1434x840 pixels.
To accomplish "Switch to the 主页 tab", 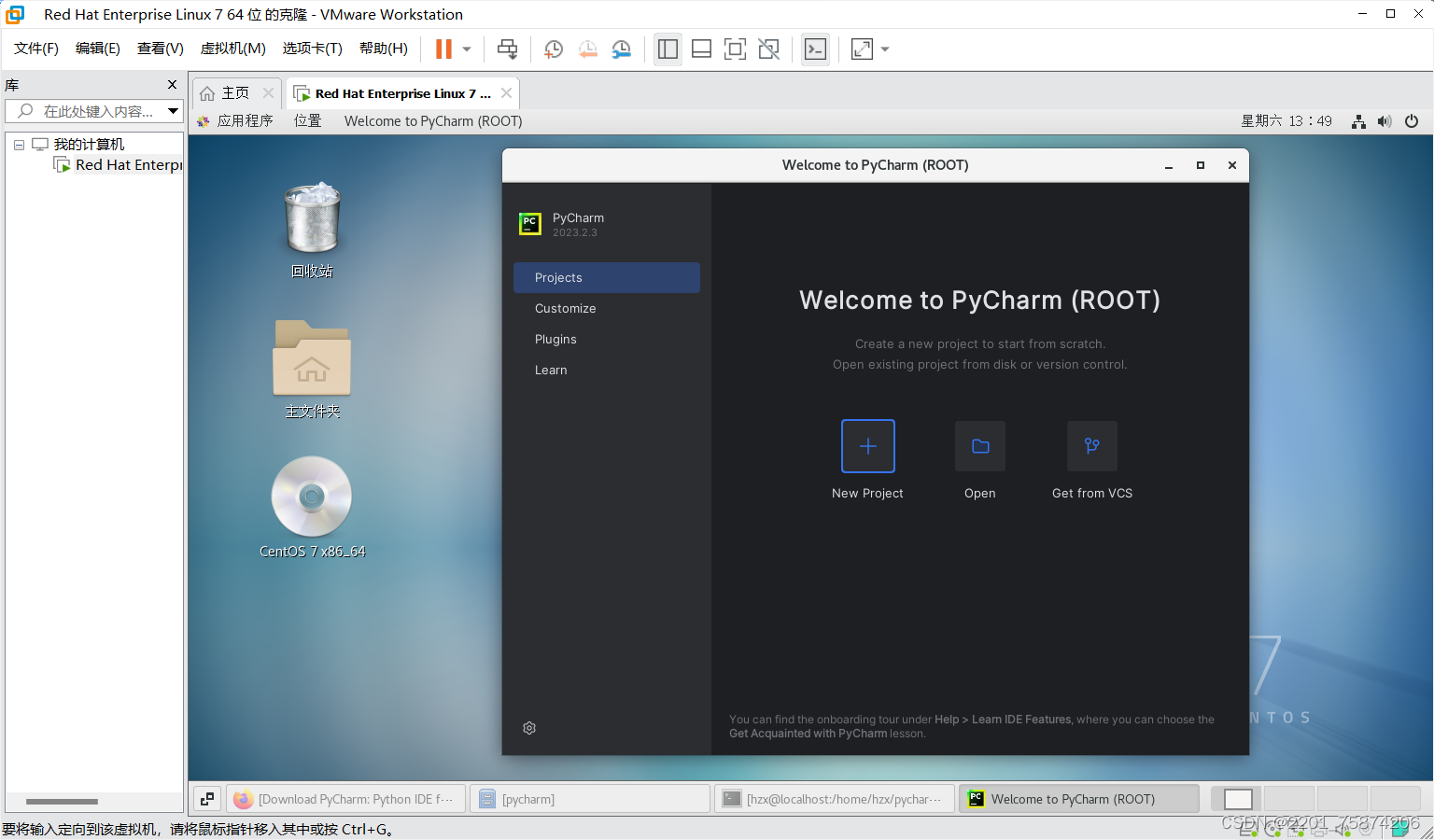I will [236, 92].
